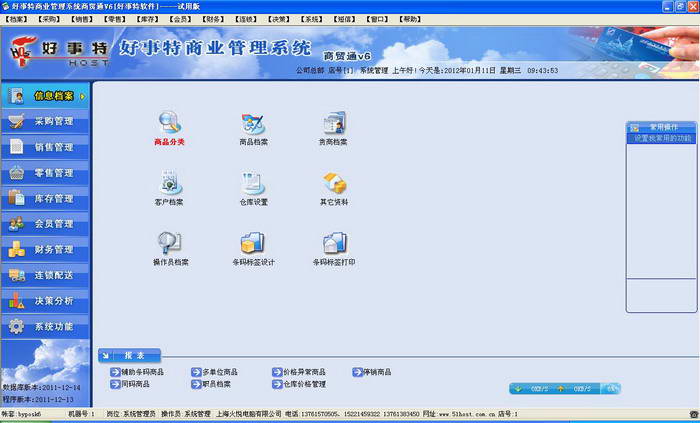Collapse the 报表 section header
Image resolution: width=700 pixels, height=423 pixels.
point(129,356)
